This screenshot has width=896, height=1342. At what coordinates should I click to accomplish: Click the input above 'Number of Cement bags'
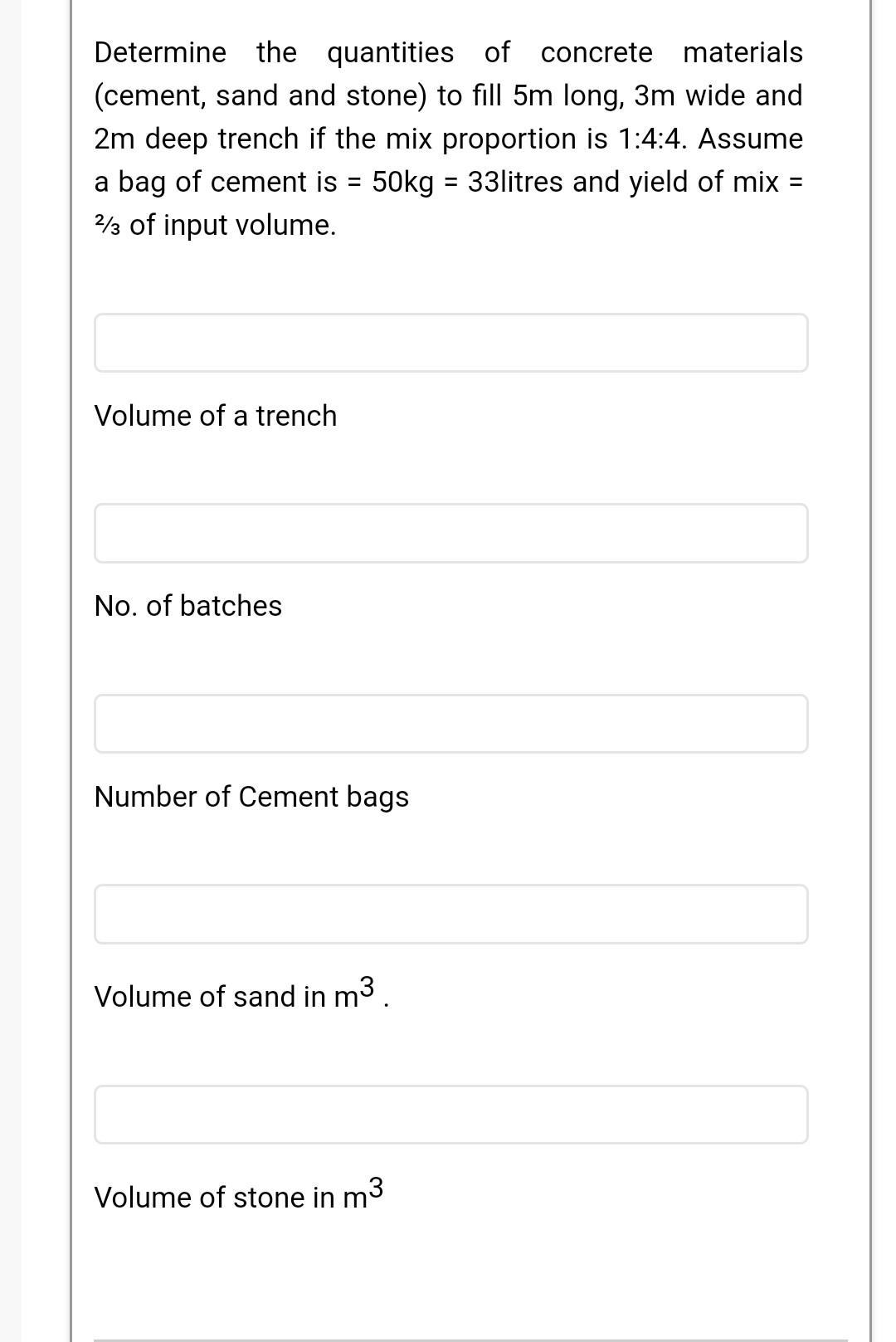(x=451, y=724)
